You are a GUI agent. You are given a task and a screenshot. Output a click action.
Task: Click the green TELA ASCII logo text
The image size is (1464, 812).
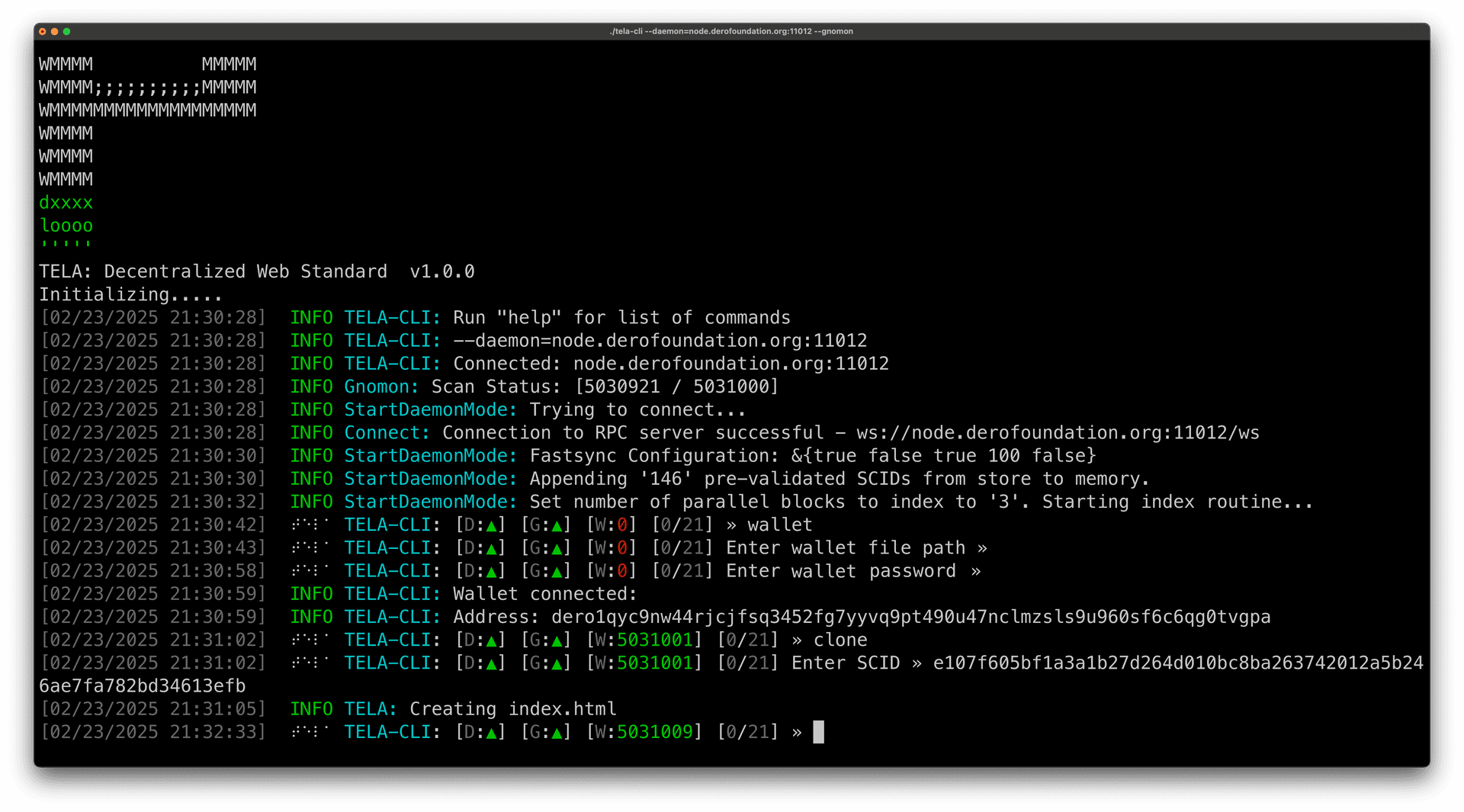click(x=66, y=214)
